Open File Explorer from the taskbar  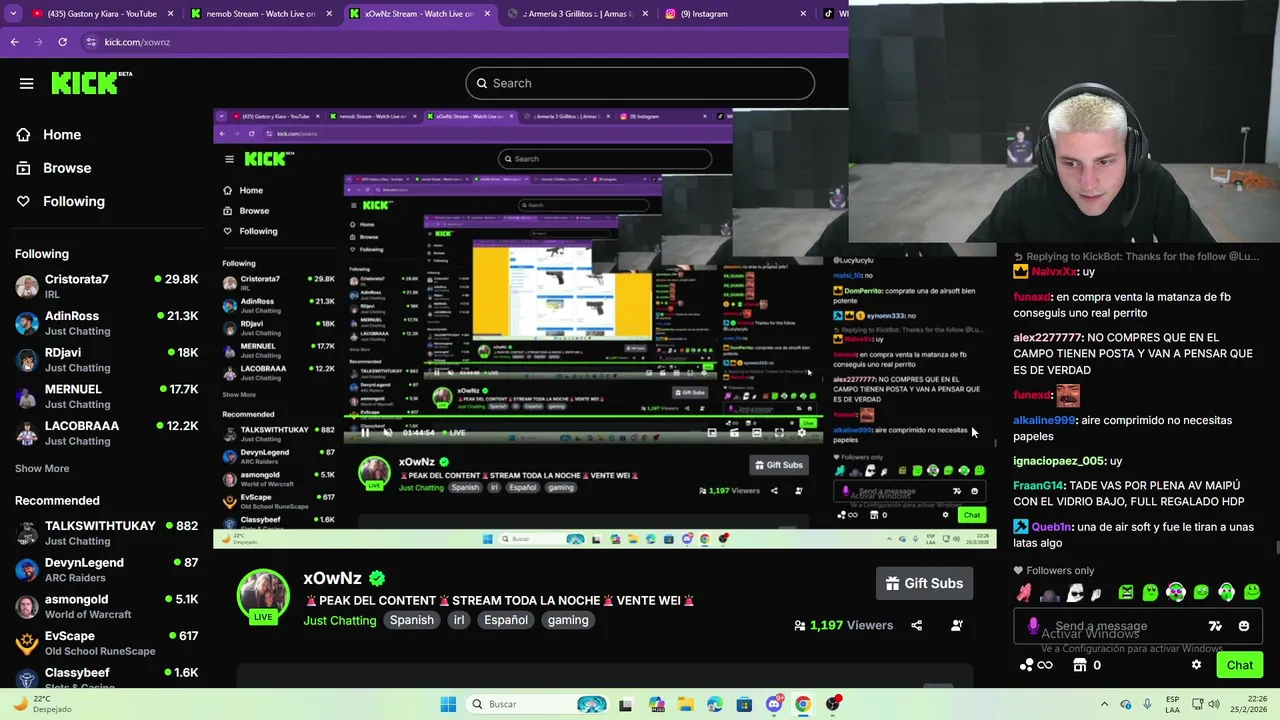[x=686, y=704]
